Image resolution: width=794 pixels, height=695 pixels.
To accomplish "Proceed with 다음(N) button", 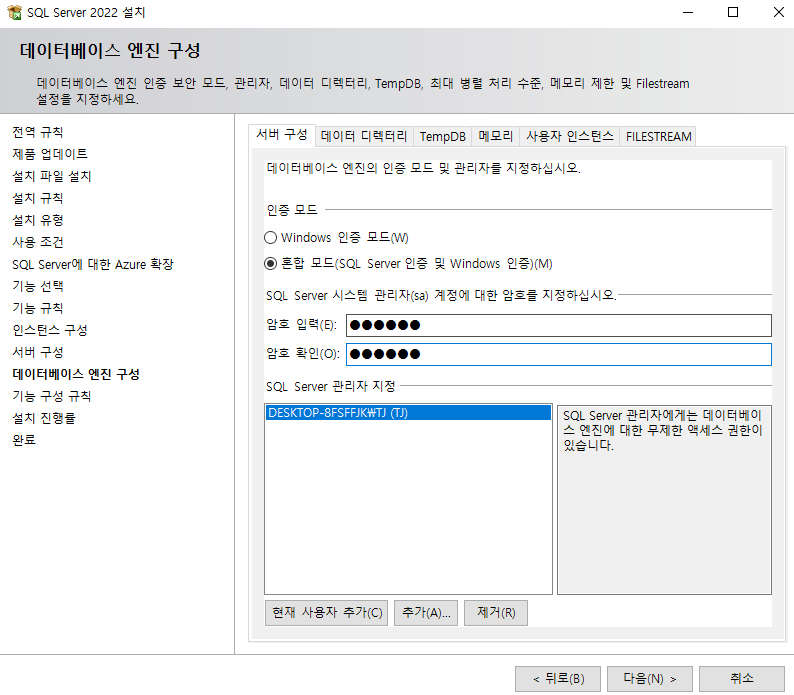I will point(650,679).
